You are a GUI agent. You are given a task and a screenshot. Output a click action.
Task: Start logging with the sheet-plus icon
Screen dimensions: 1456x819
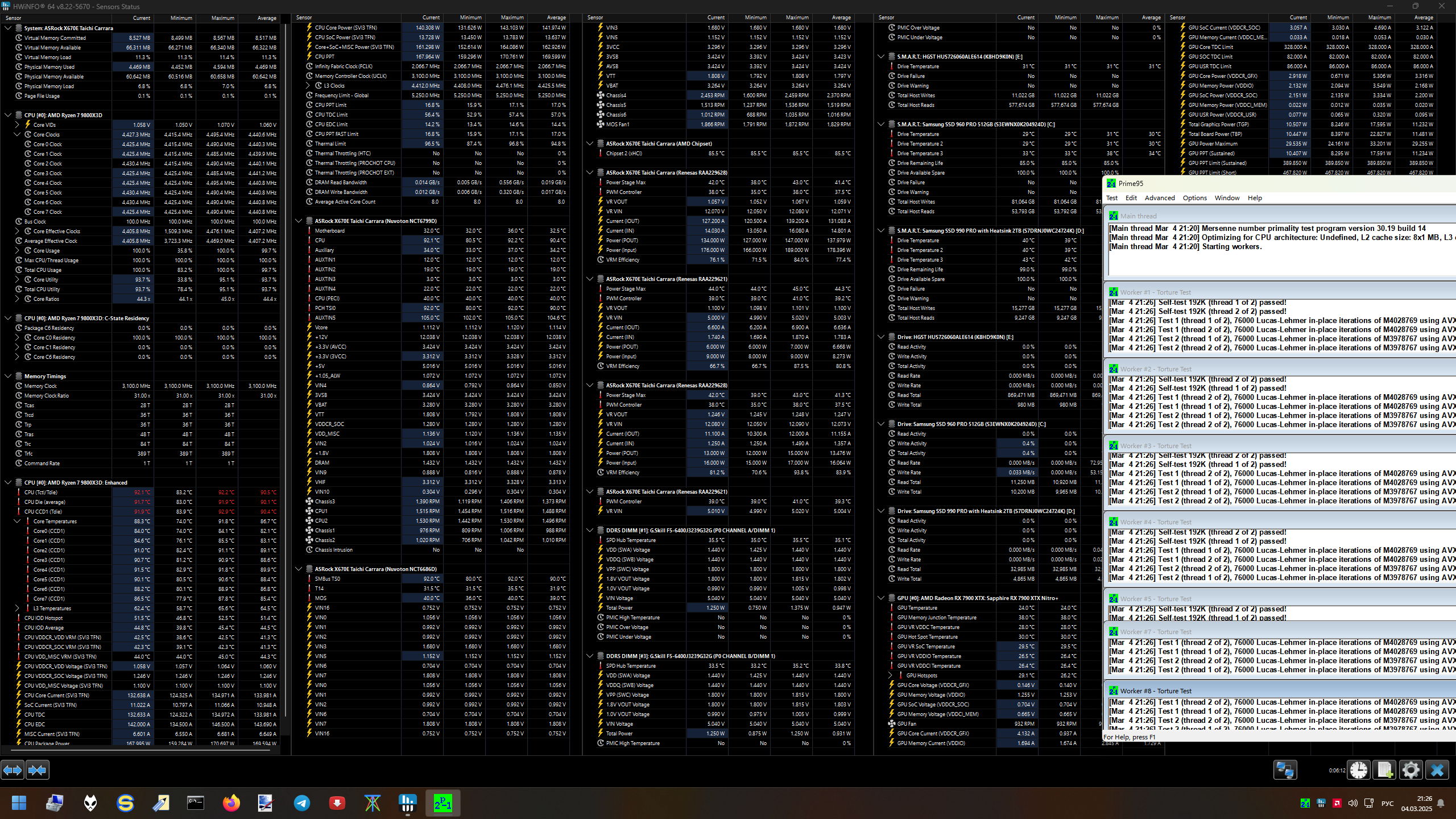tap(1384, 770)
